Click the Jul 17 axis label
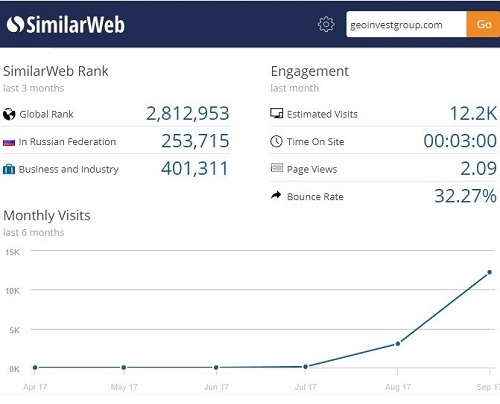 (305, 387)
